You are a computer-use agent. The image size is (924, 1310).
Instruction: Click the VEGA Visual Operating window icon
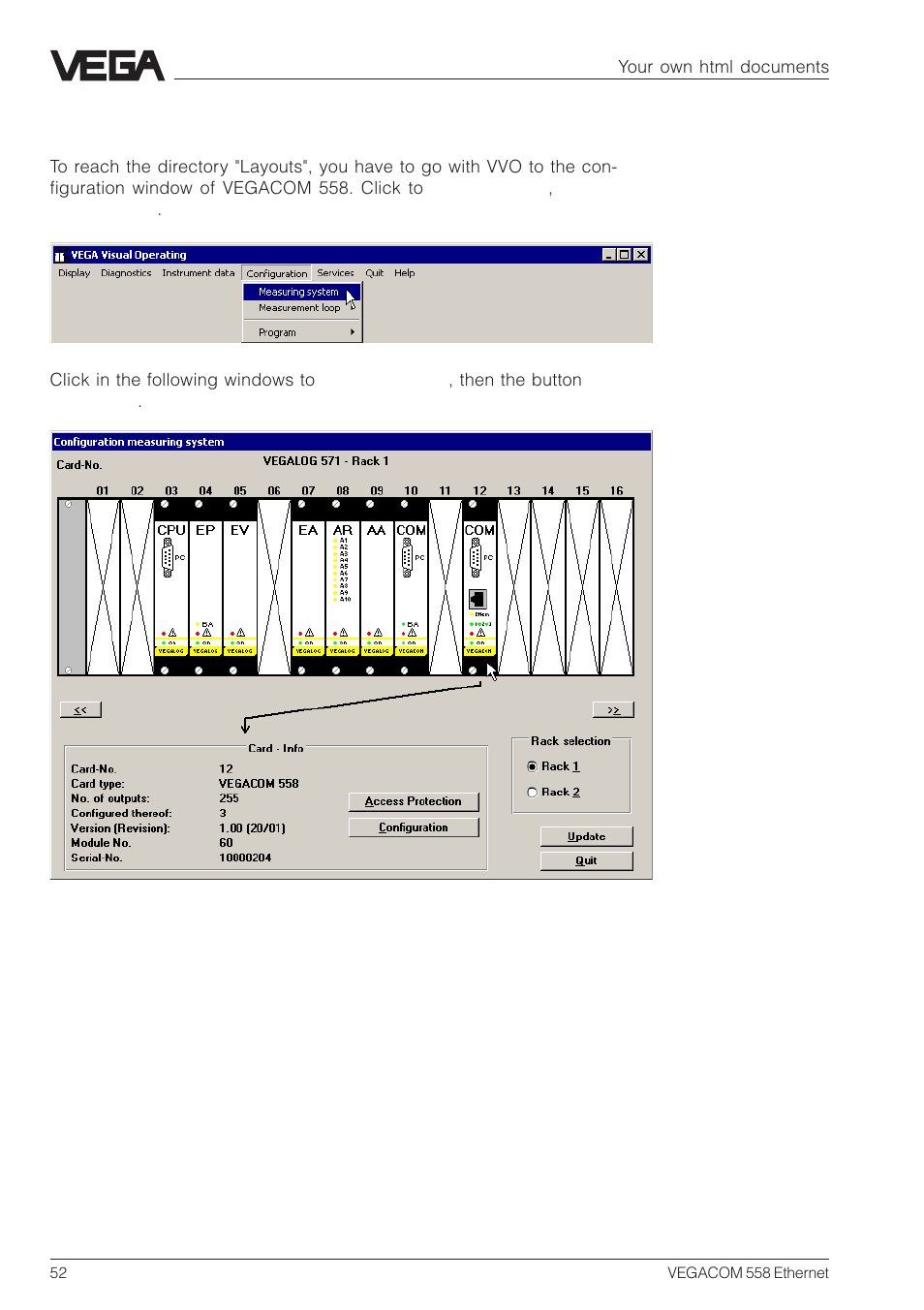[60, 256]
